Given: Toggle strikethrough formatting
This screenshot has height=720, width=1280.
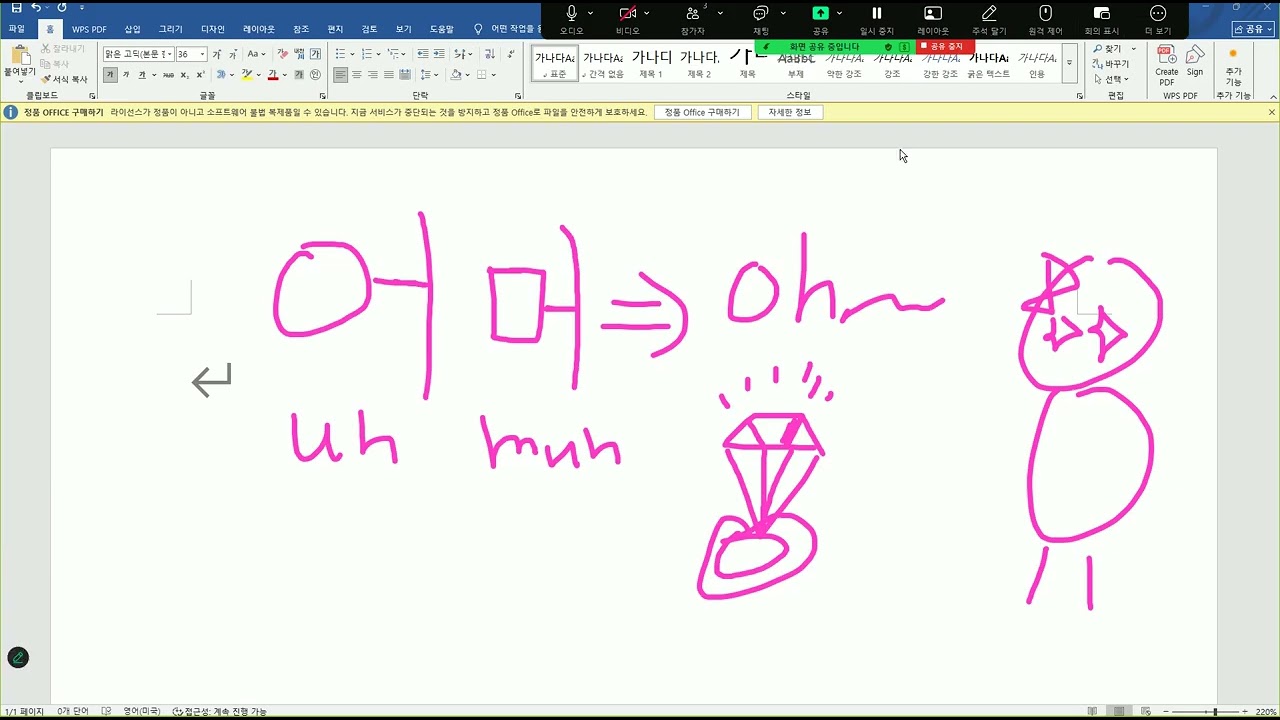Looking at the screenshot, I should click(x=168, y=75).
